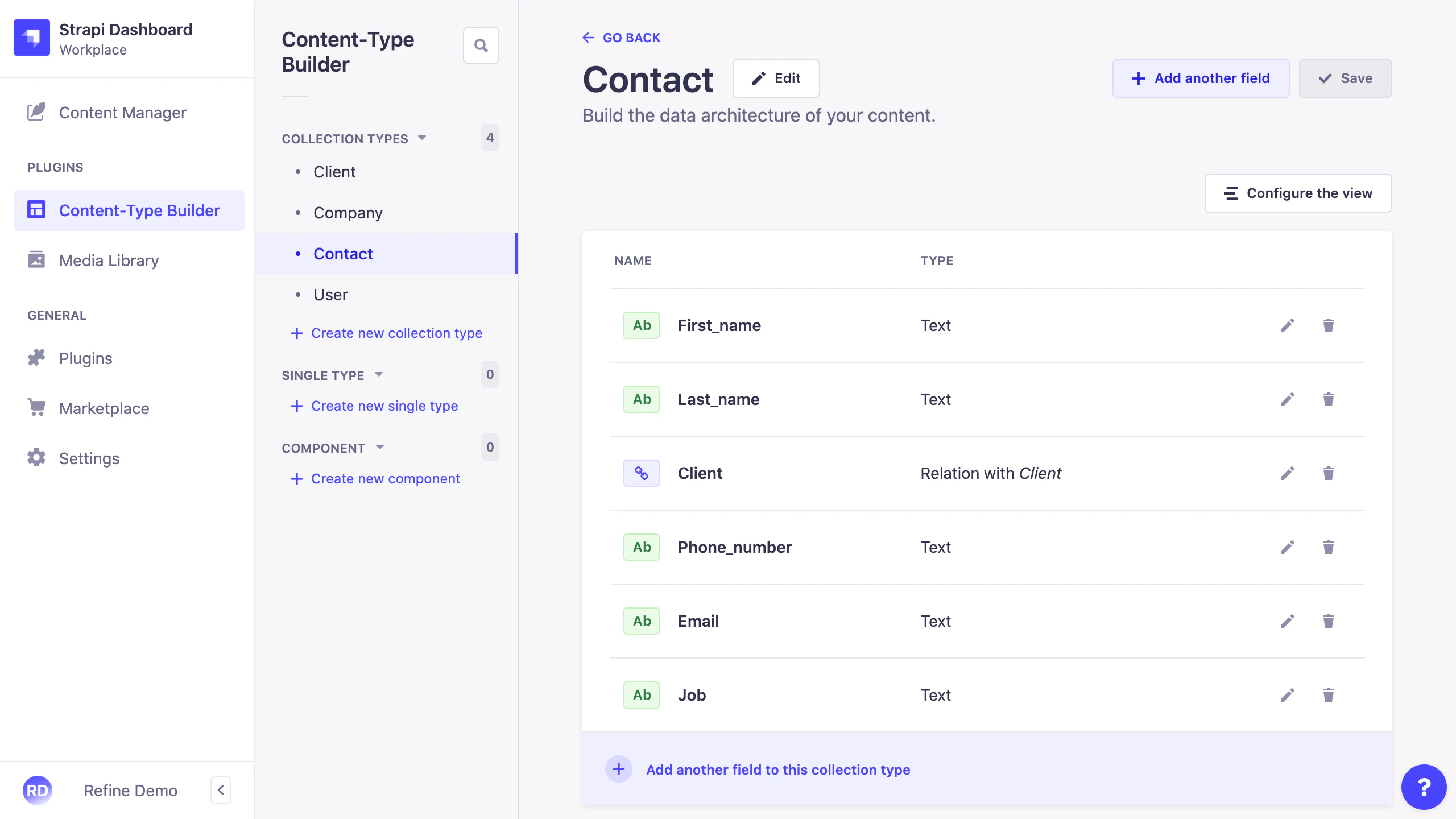Edit the First_name field with the pencil icon
This screenshot has width=1456, height=819.
1288,325
